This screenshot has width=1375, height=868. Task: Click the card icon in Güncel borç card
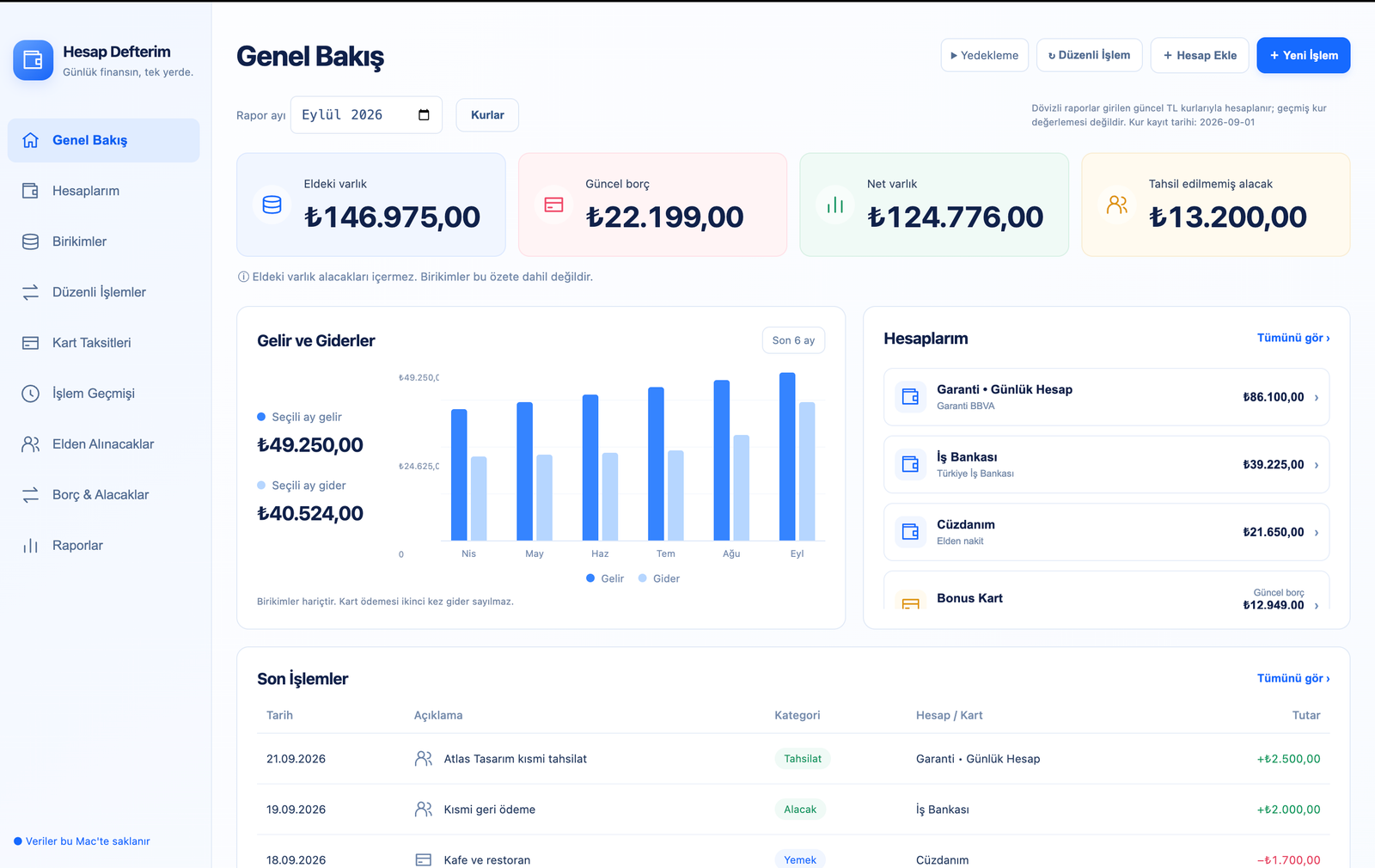click(553, 205)
